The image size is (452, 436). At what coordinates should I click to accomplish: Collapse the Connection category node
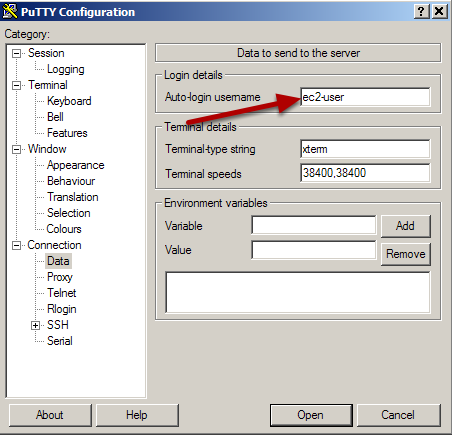[16, 245]
